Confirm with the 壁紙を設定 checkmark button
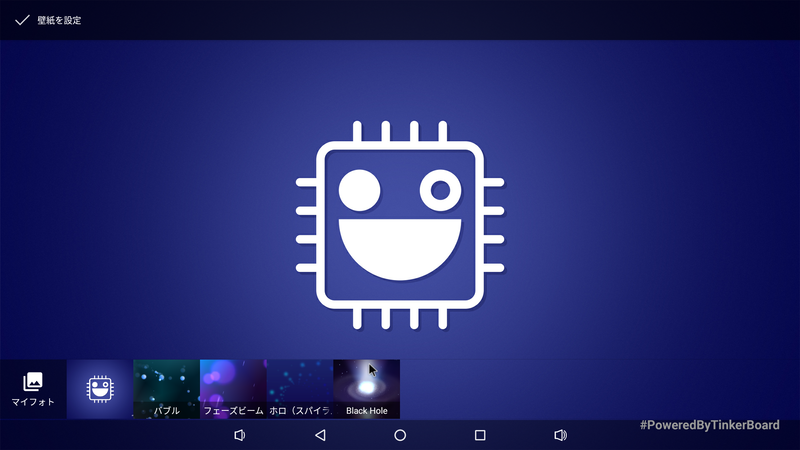800x450 pixels. click(48, 20)
